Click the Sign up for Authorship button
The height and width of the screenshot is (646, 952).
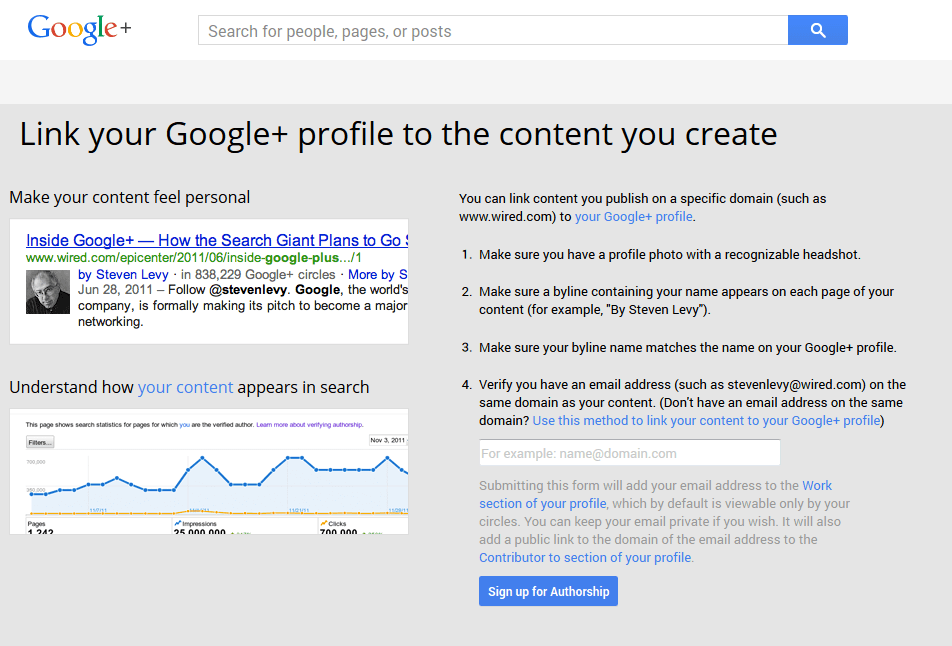pyautogui.click(x=548, y=591)
